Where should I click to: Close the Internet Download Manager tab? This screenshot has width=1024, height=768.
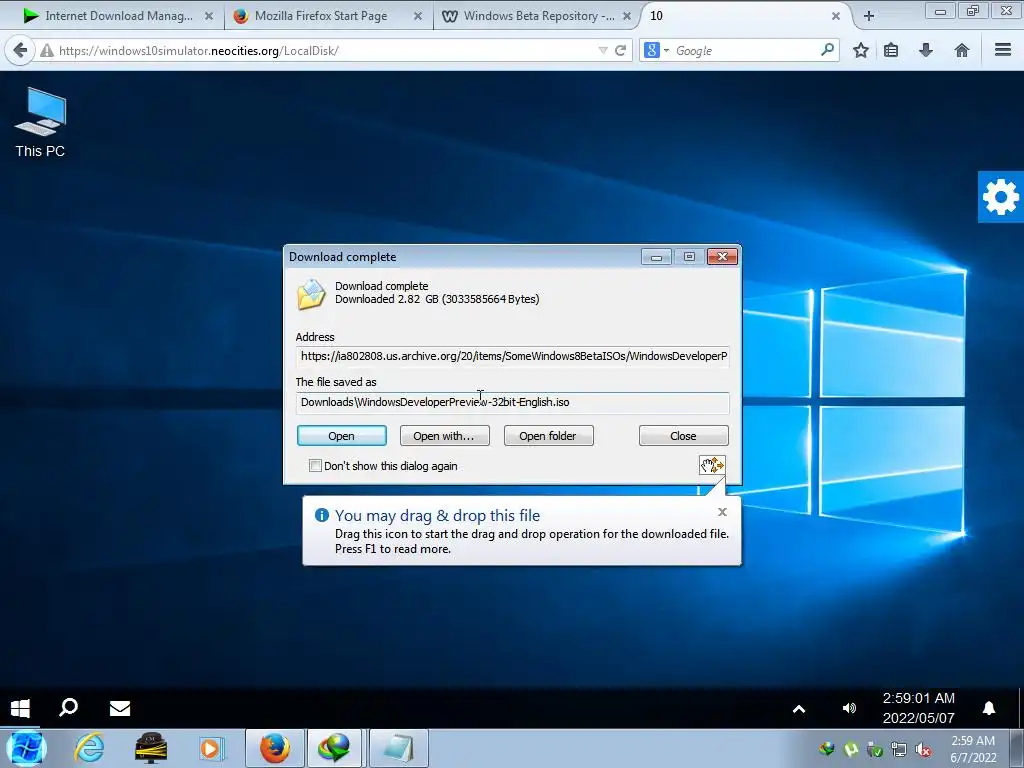209,16
